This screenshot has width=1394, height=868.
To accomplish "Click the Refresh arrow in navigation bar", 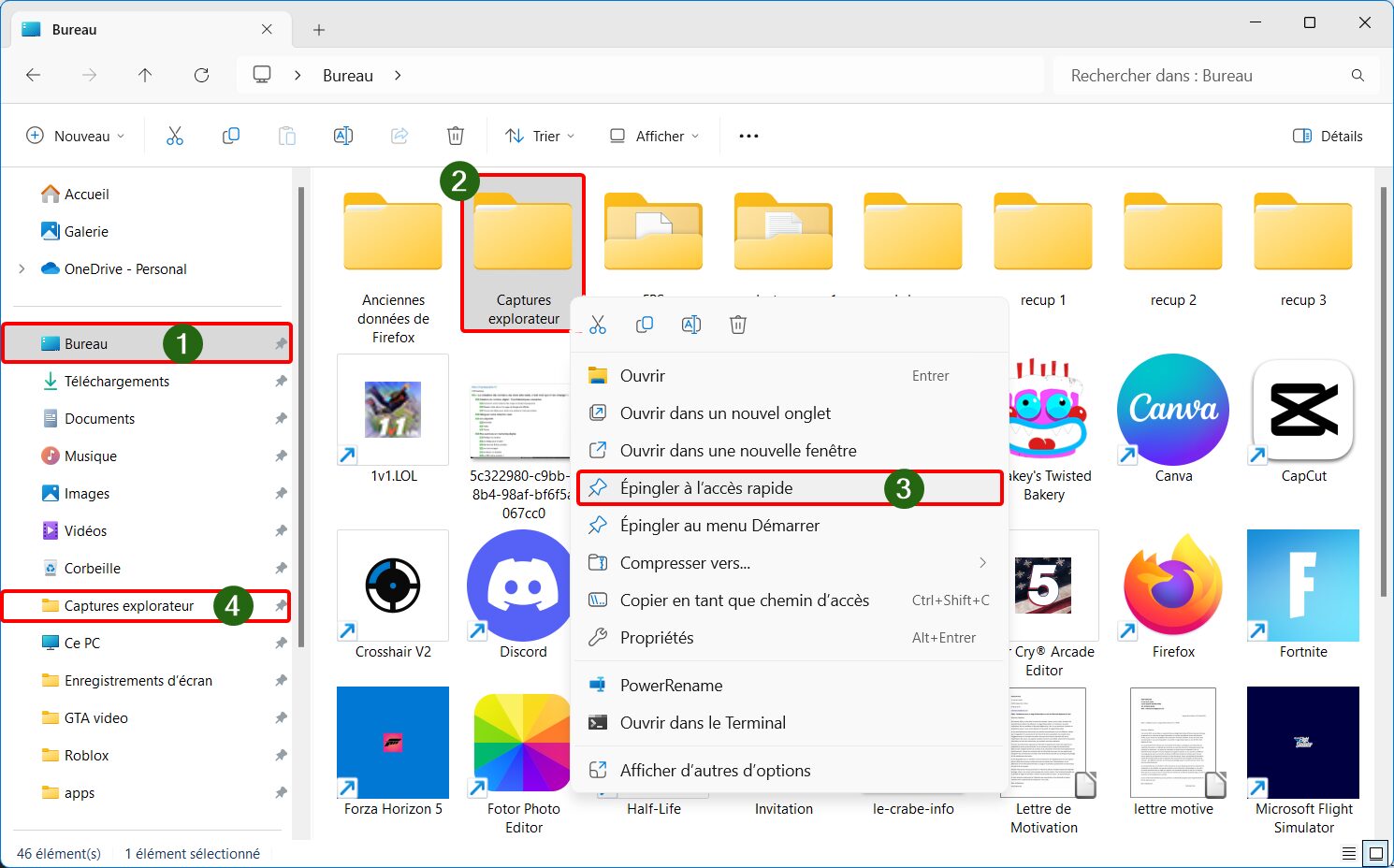I will 201,75.
